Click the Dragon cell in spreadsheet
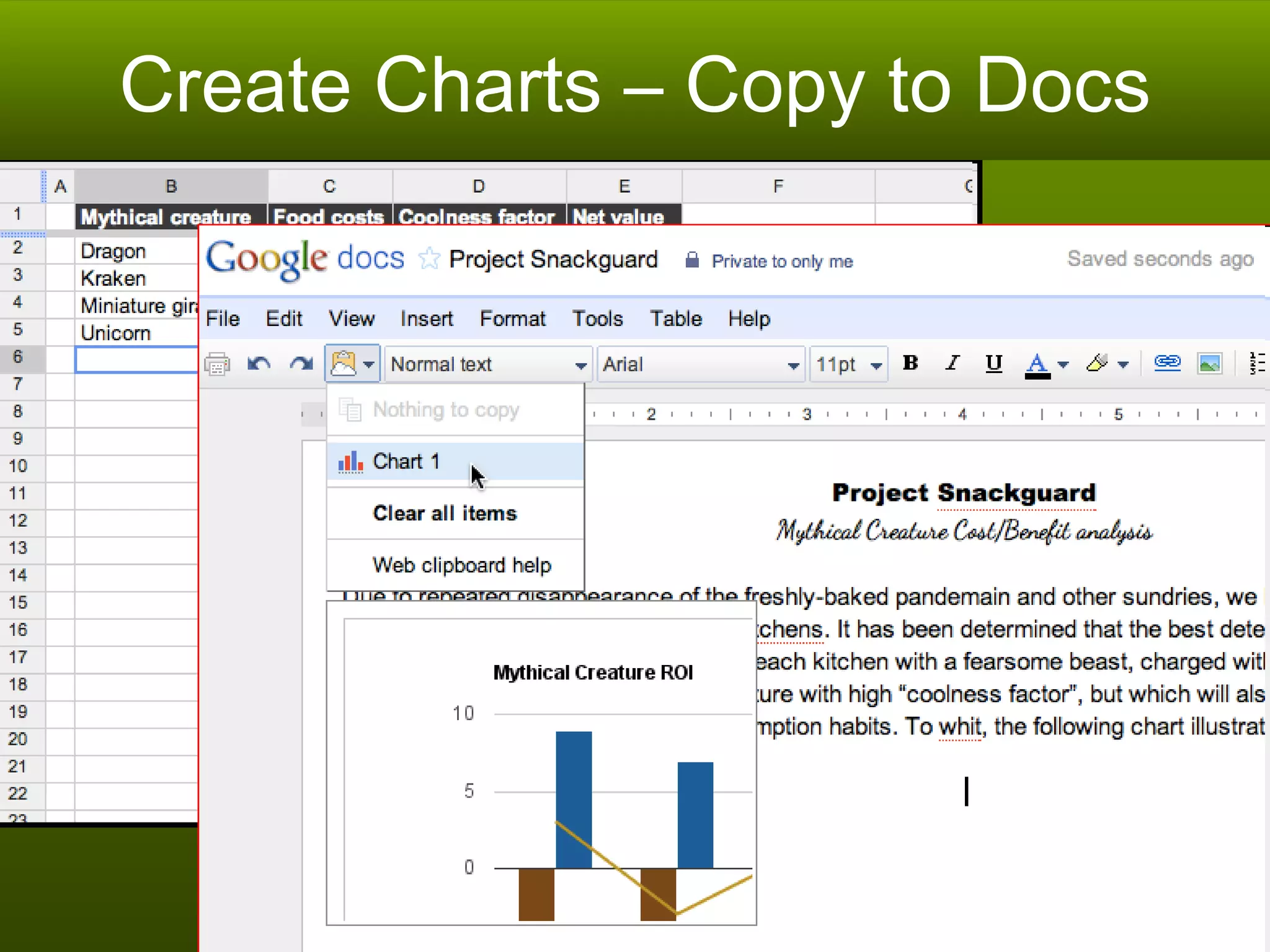This screenshot has width=1270, height=952. (136, 251)
